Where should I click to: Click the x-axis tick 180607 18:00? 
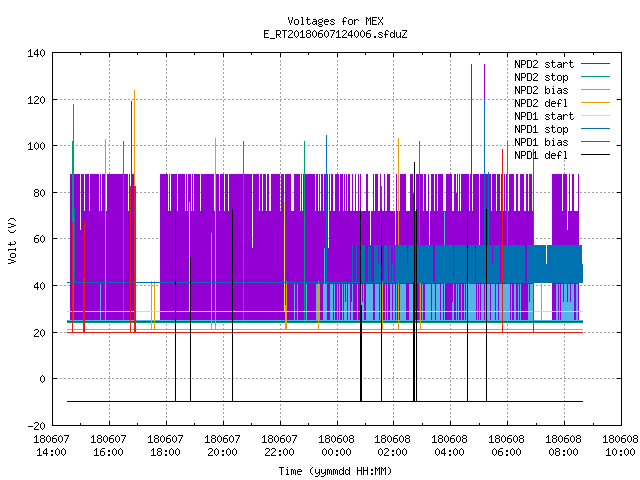point(165,446)
